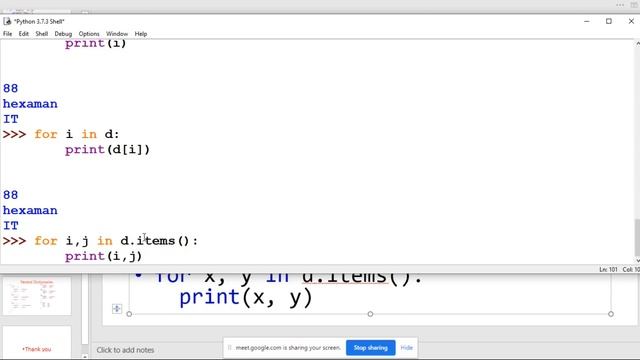This screenshot has width=640, height=360.
Task: Click the bottom-center text box resize handle
Action: (370, 314)
